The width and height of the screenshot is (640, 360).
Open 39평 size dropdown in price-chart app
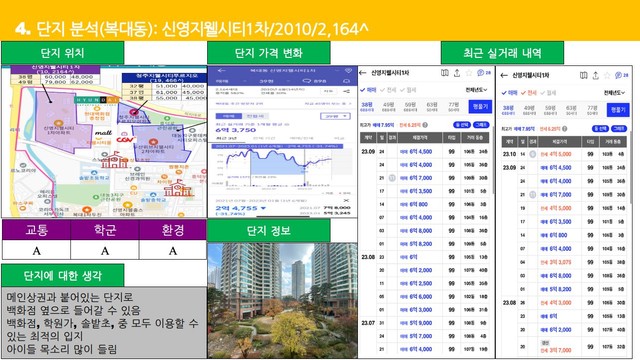335,116
